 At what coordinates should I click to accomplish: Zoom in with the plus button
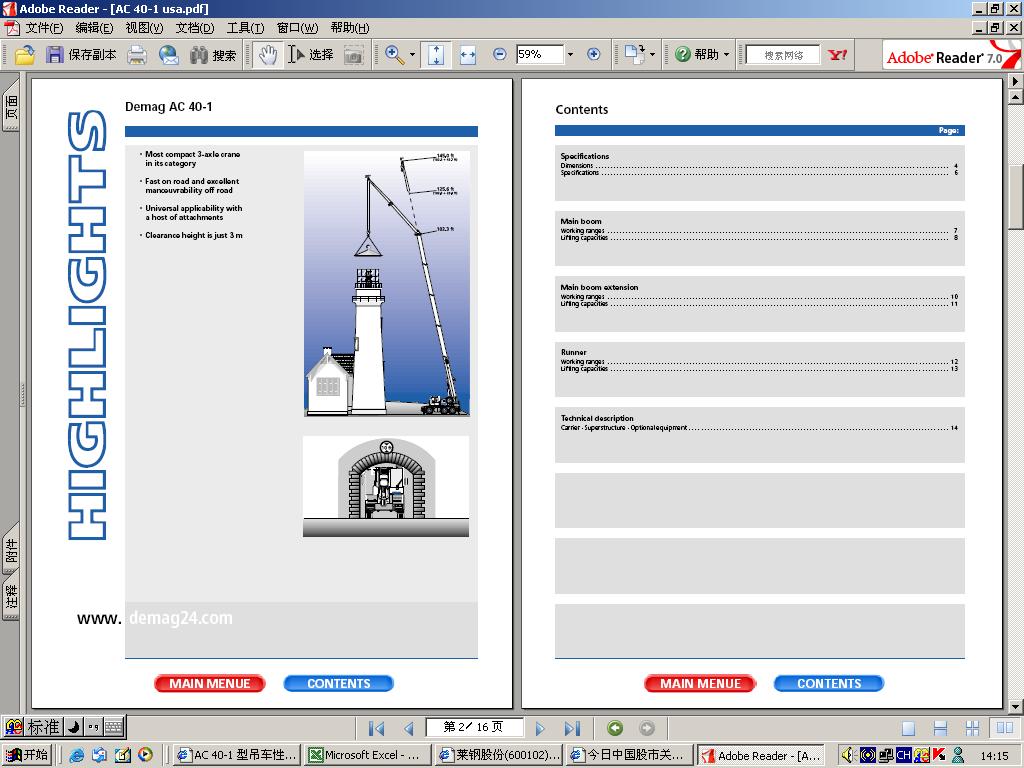[594, 54]
